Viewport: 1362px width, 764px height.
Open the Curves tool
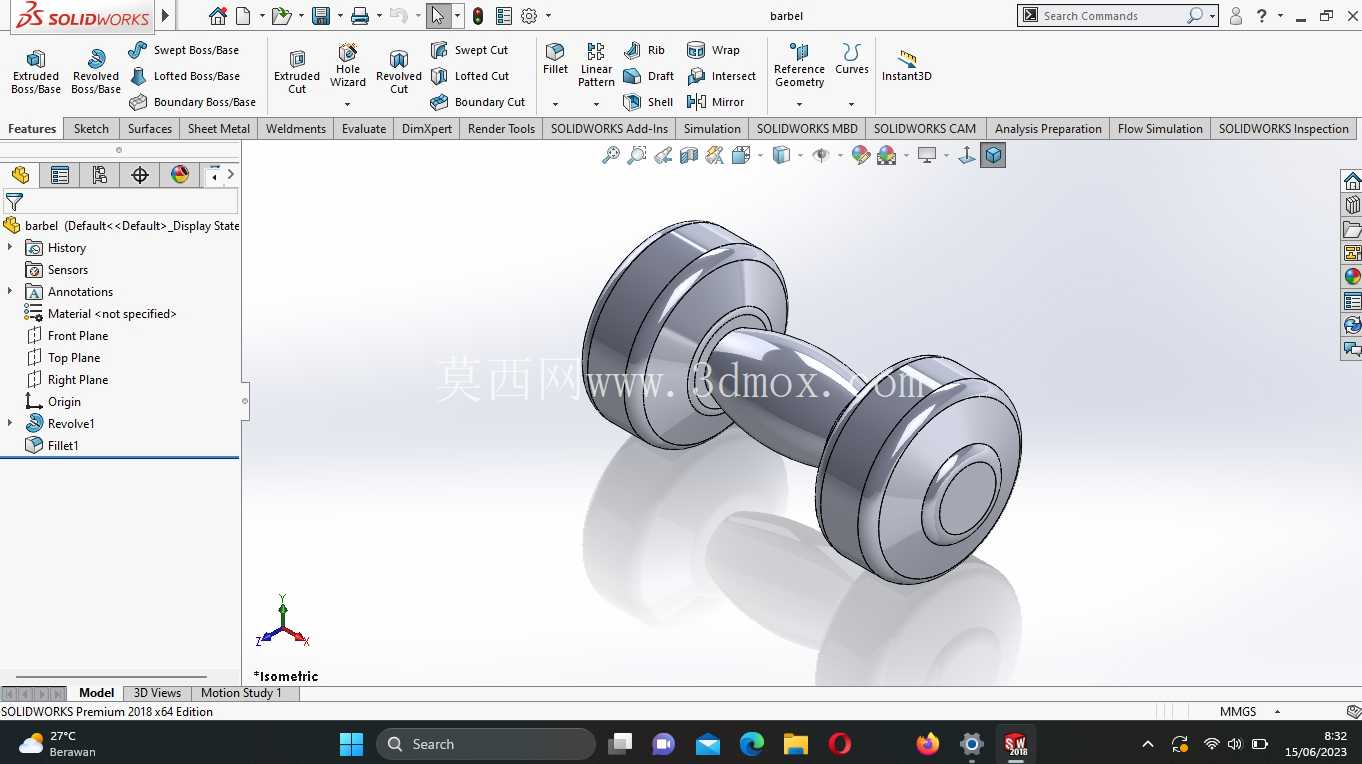pos(852,59)
